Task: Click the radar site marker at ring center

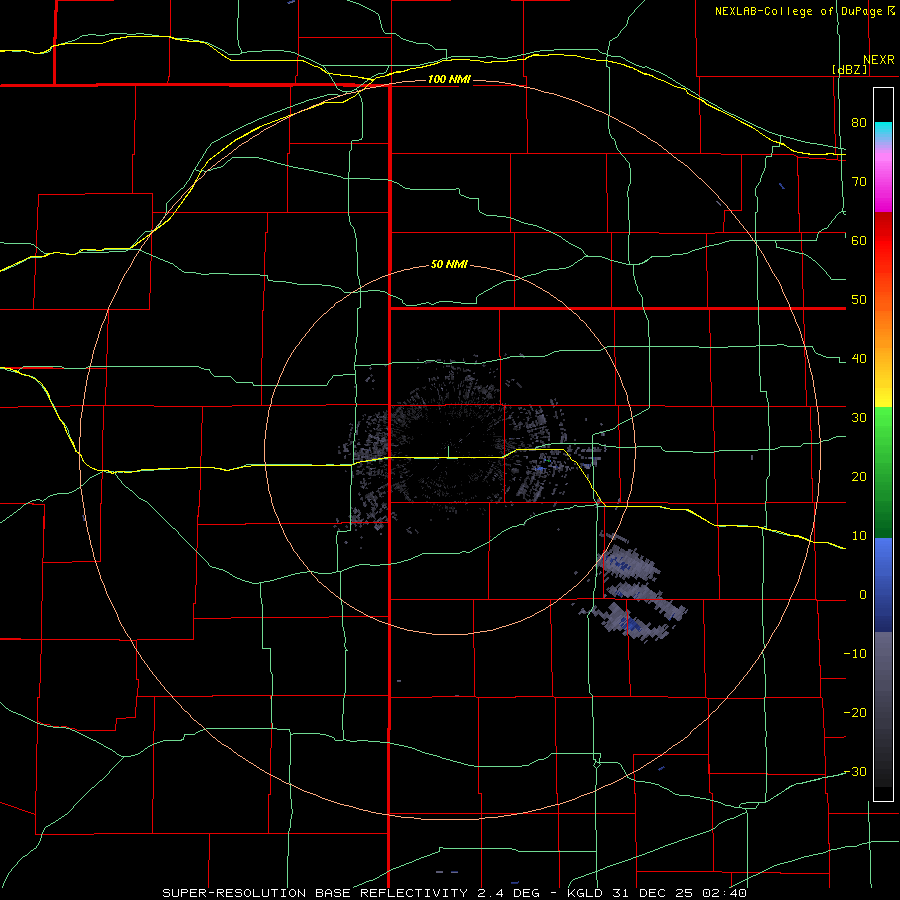Action: tap(448, 452)
